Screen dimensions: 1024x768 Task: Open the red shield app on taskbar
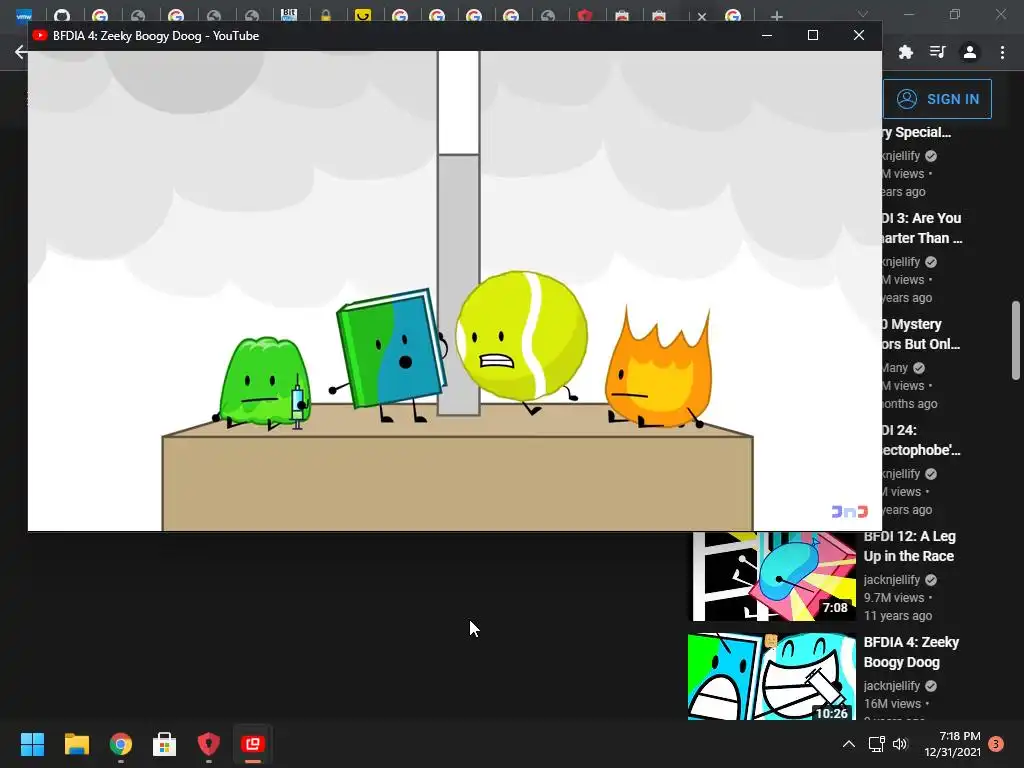[x=208, y=744]
